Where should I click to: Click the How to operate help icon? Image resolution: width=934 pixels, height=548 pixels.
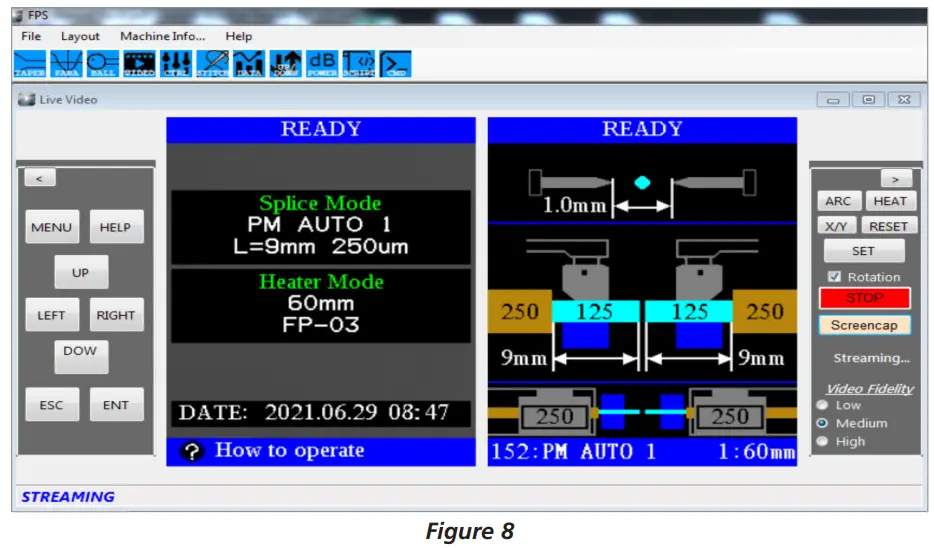click(192, 452)
